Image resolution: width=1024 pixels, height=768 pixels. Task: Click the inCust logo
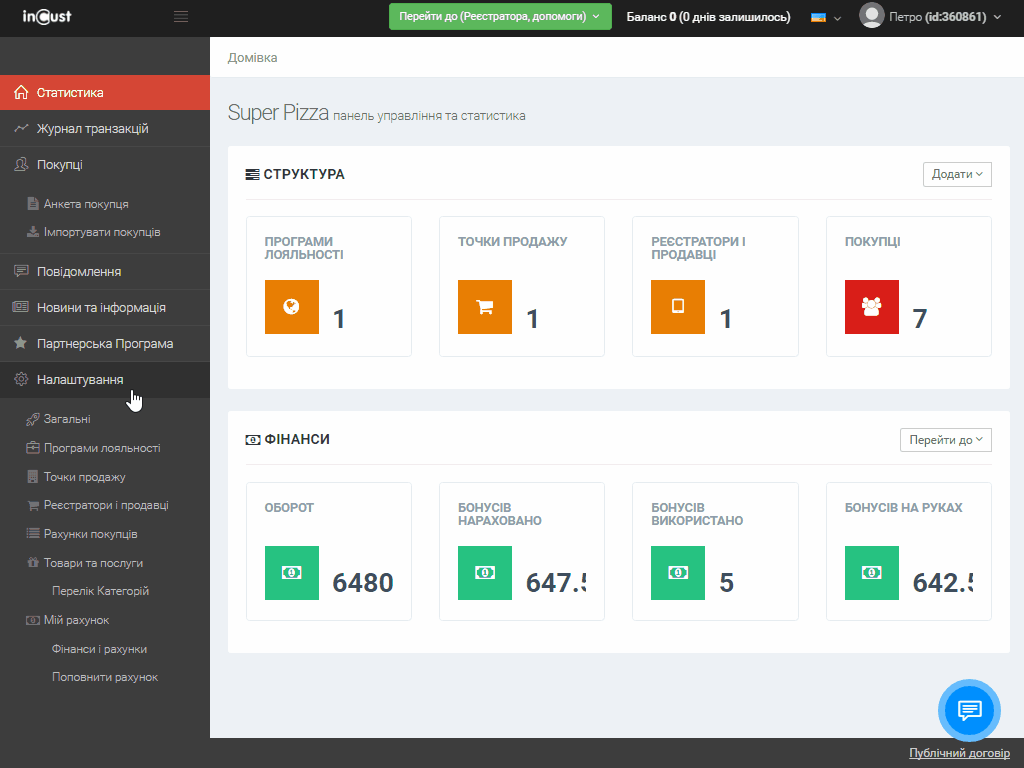tap(47, 17)
